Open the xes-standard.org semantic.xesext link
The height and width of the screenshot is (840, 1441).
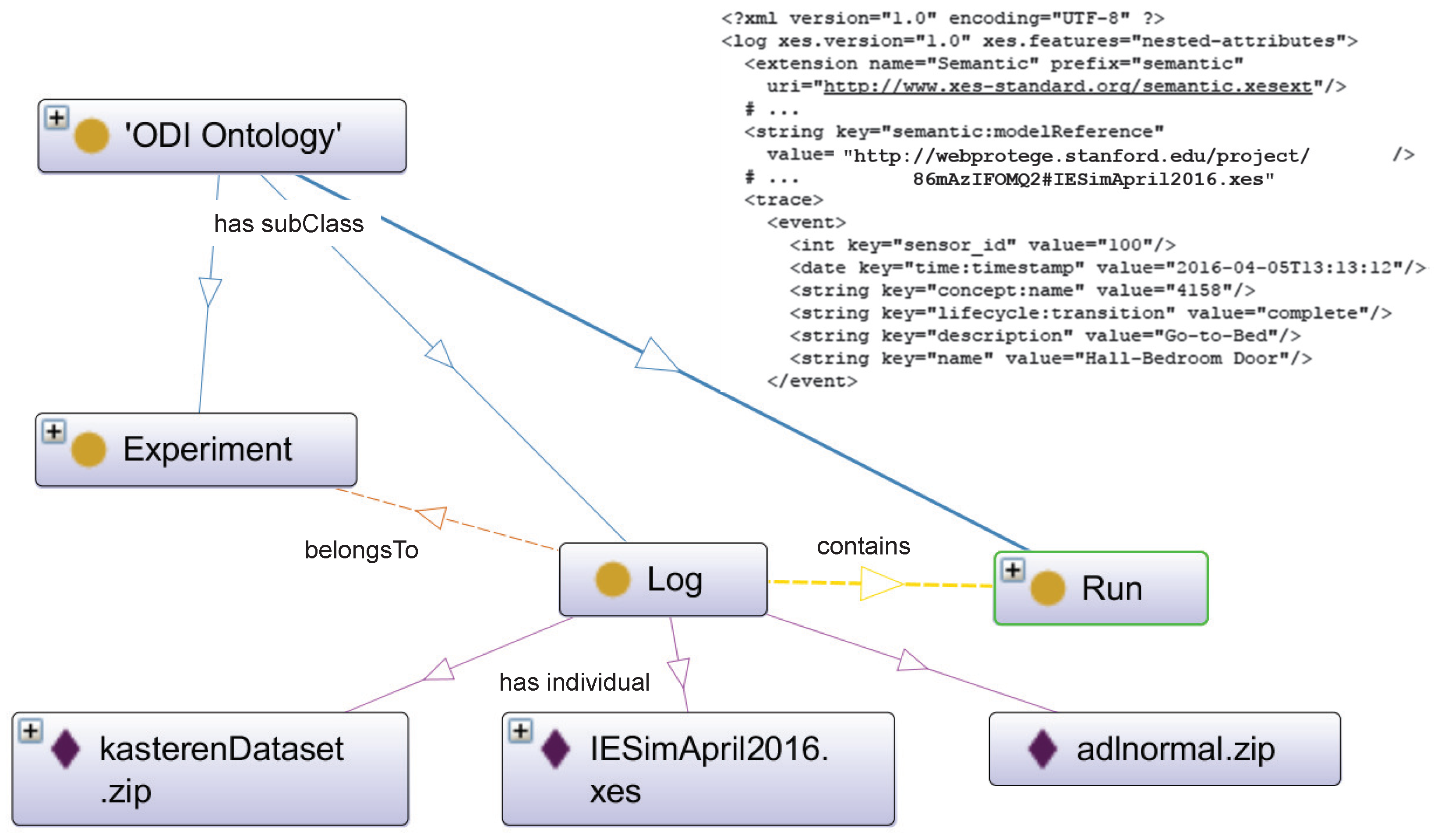click(1067, 86)
